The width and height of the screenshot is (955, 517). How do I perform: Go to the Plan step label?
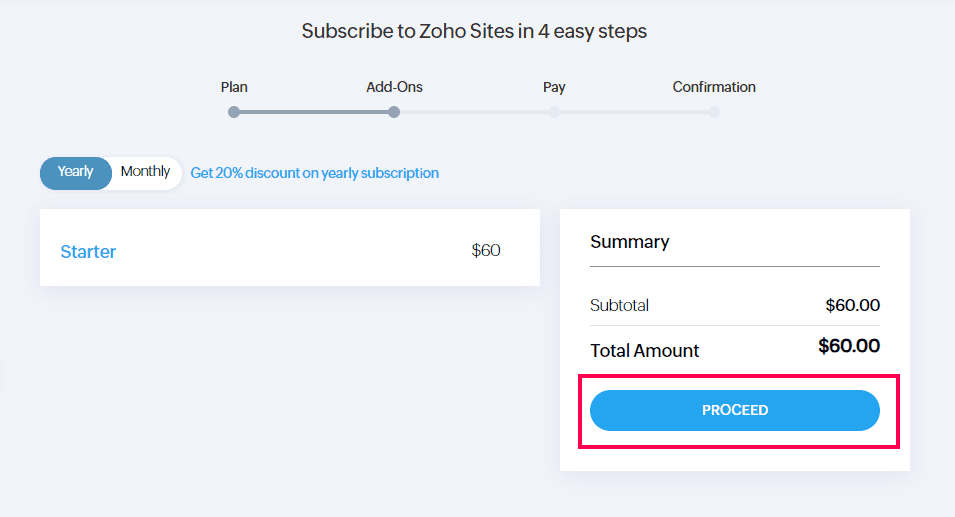pos(234,87)
